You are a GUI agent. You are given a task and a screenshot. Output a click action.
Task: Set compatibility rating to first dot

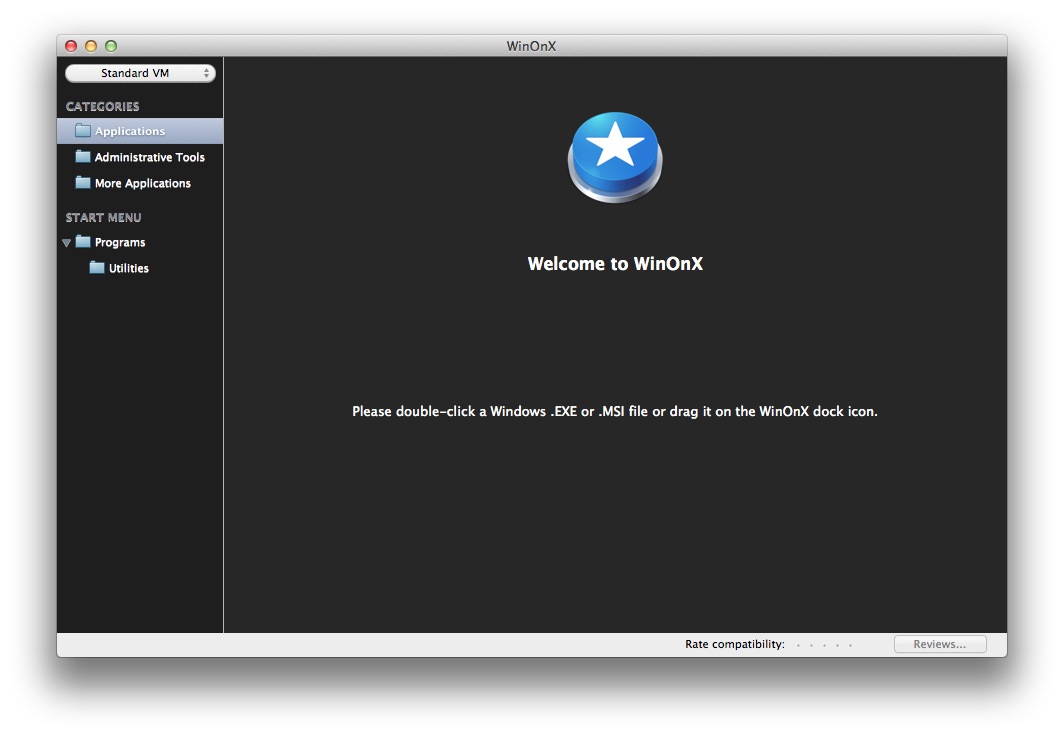(x=798, y=645)
